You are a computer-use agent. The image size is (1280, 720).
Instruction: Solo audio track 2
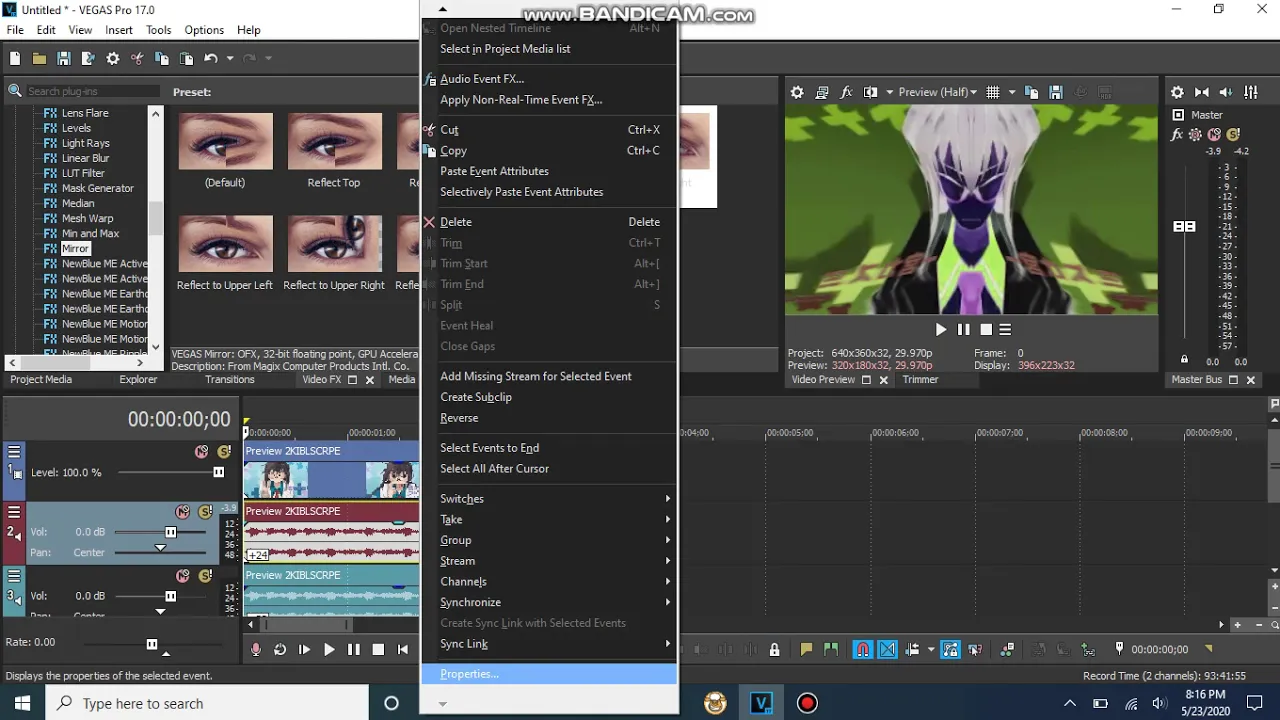coord(205,512)
